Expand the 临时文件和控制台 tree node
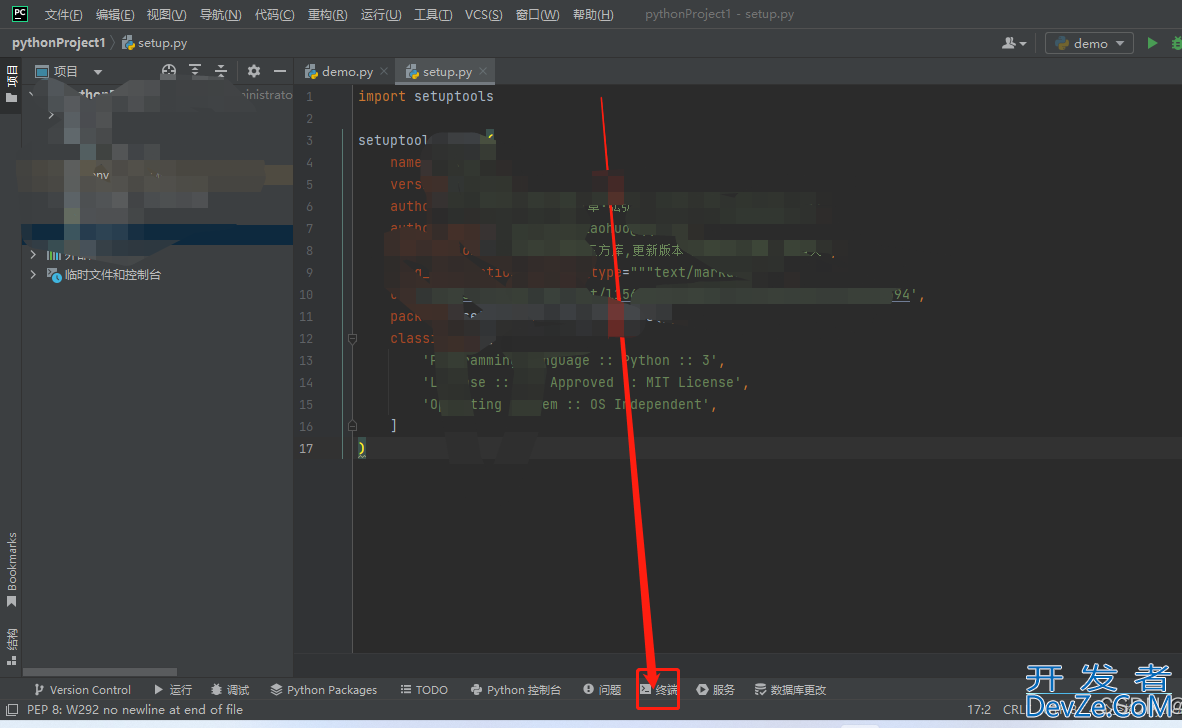Viewport: 1182px width, 728px height. 33,274
